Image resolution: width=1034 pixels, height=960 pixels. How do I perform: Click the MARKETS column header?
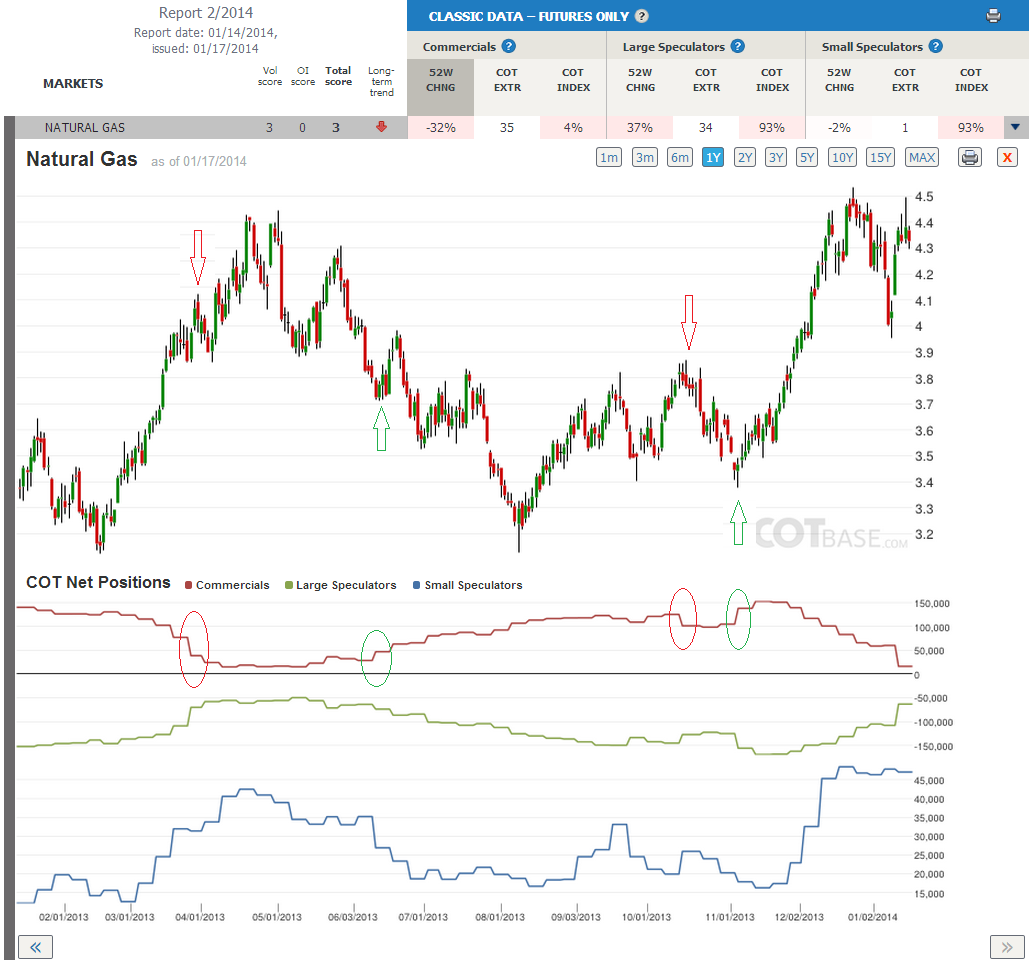coord(73,84)
